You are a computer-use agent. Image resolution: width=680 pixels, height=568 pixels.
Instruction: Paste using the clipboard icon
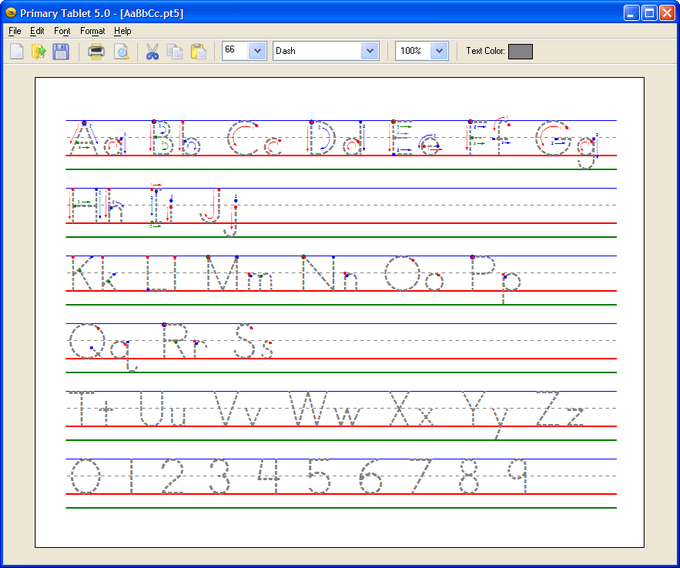[x=198, y=51]
